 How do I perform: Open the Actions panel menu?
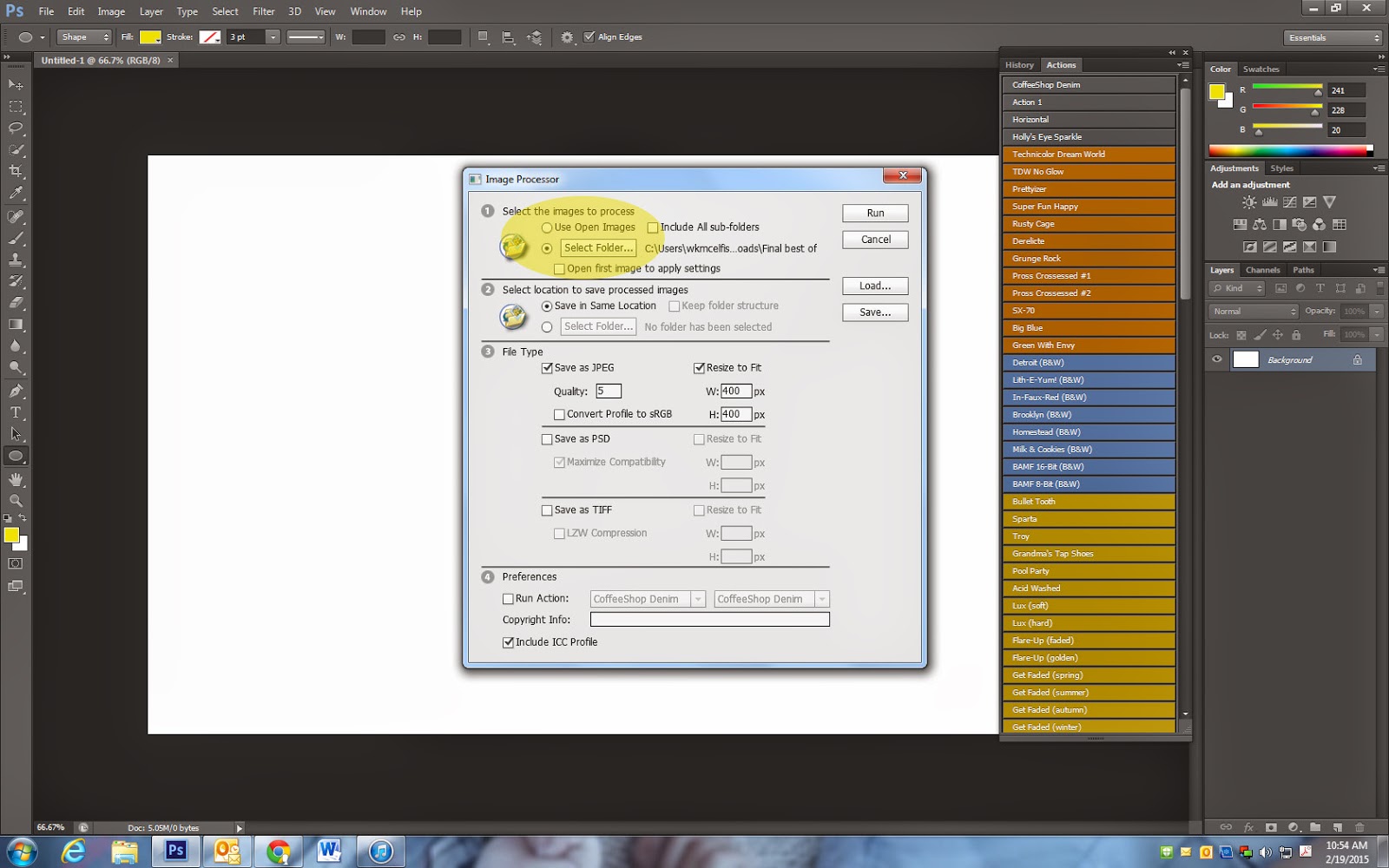1182,65
